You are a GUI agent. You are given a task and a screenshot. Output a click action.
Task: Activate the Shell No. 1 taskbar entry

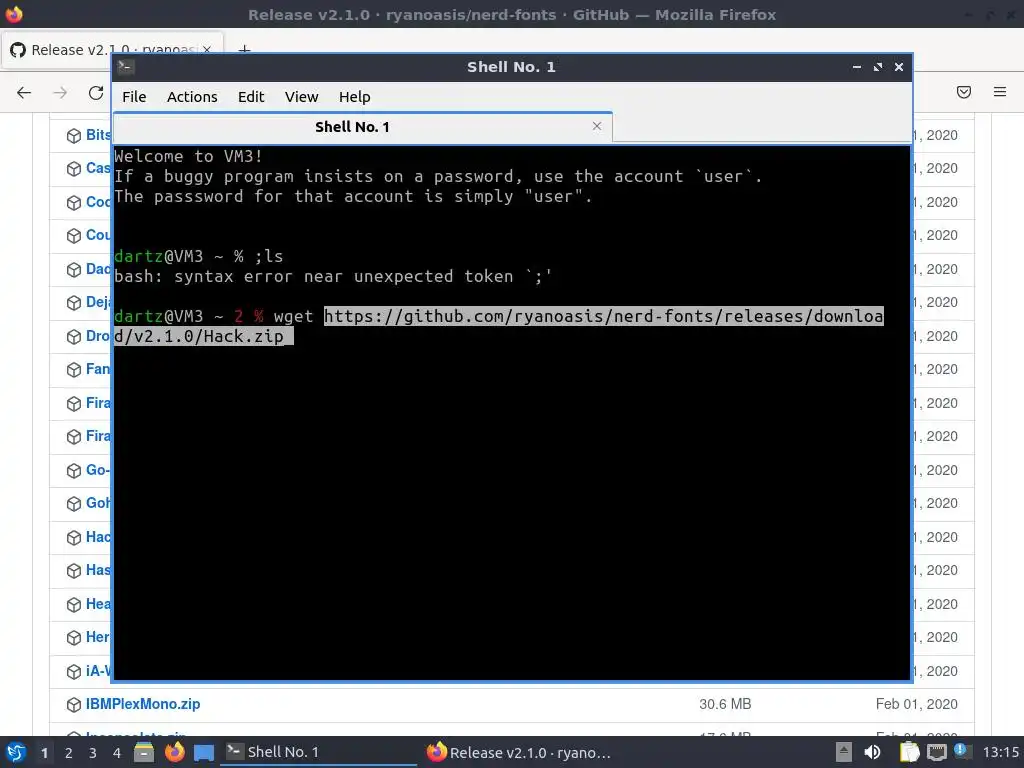click(319, 752)
